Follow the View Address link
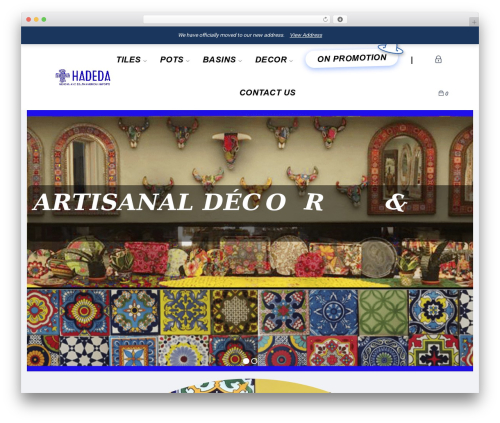Image resolution: width=500 pixels, height=423 pixels. (x=306, y=35)
